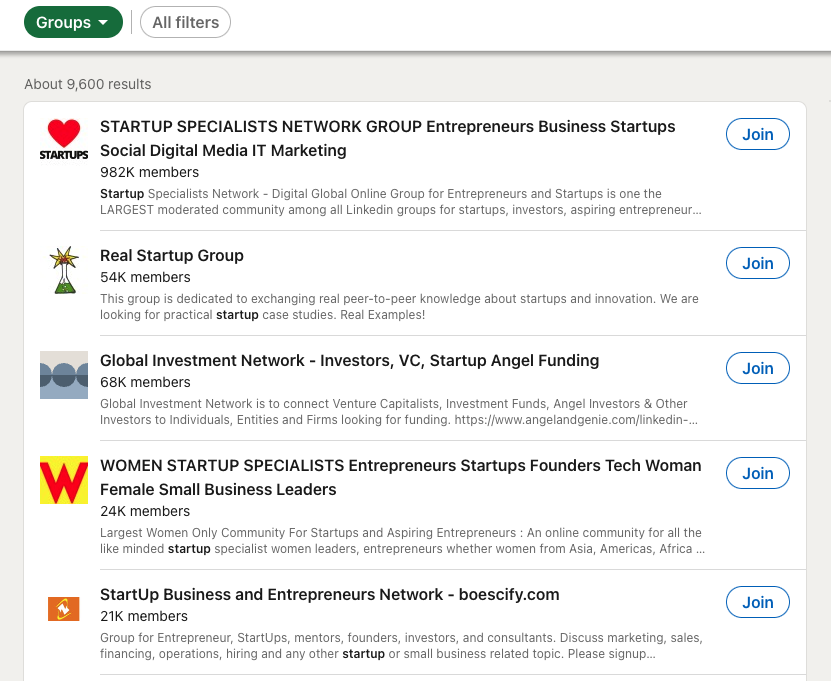Click the 'About 9,600 results' label
This screenshot has height=681, width=831.
tap(88, 84)
